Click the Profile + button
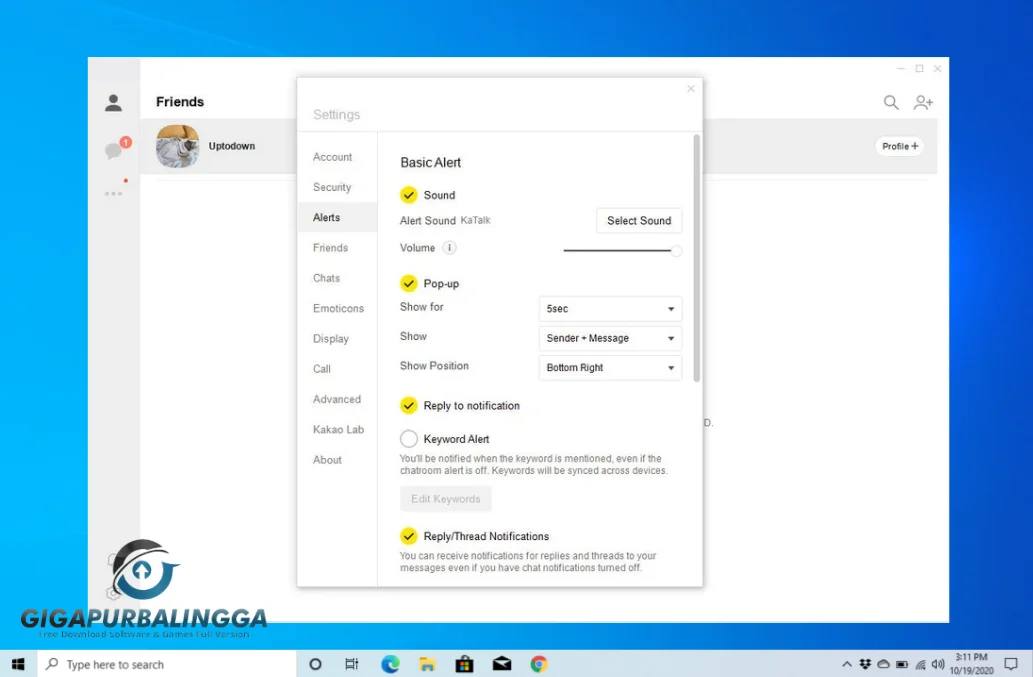Viewport: 1033px width, 677px height. point(900,146)
